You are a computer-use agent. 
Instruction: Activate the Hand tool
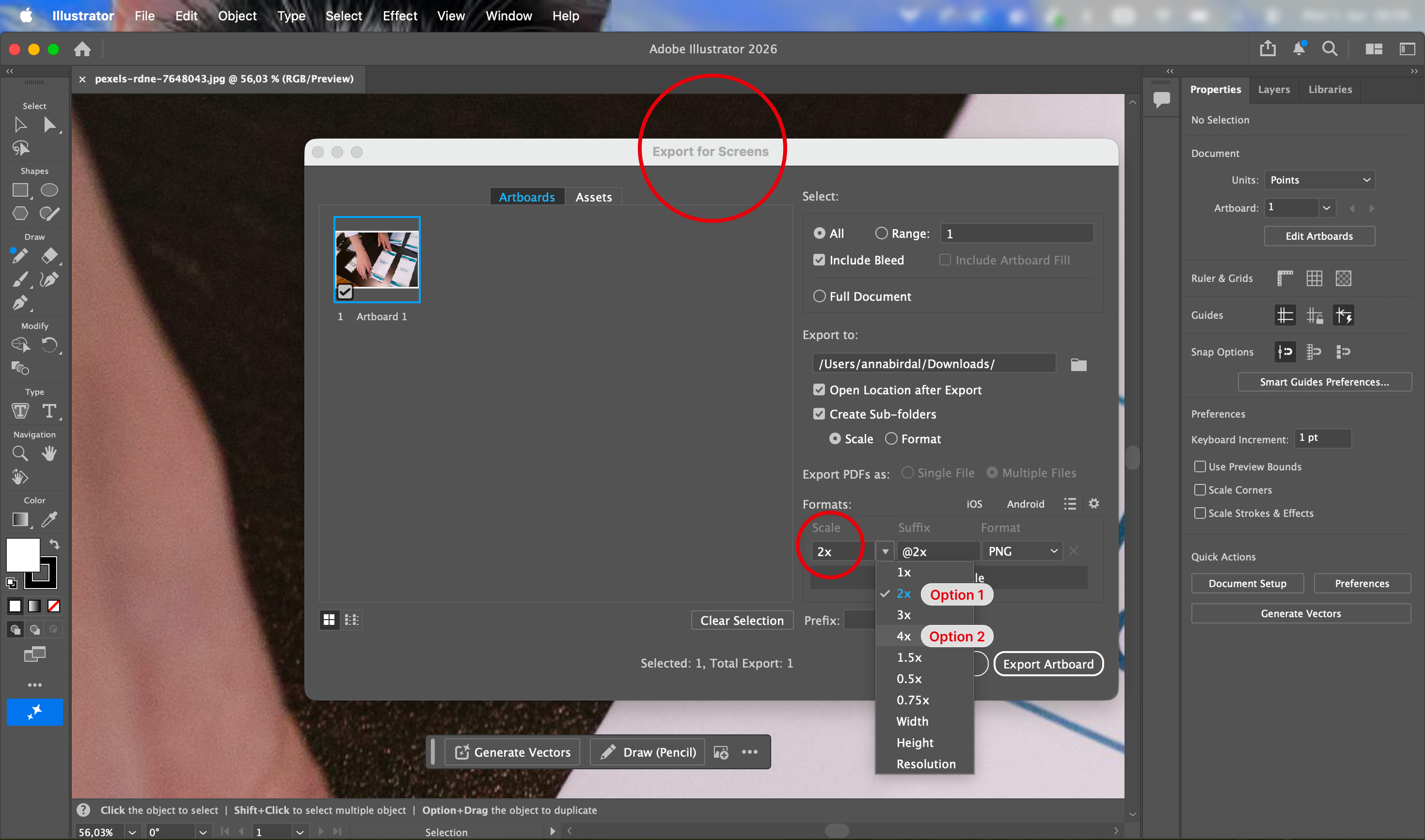tap(49, 453)
